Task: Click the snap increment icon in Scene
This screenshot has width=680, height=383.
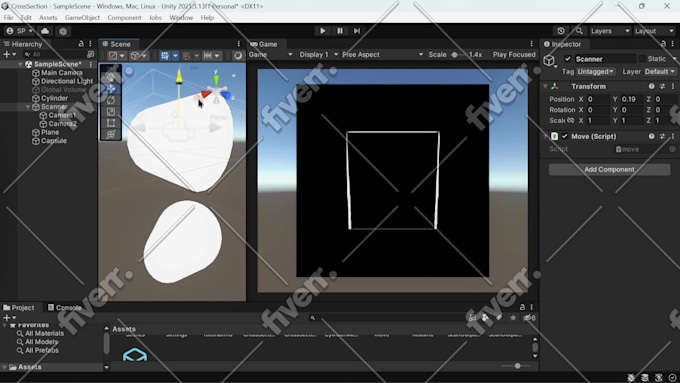Action: point(186,56)
